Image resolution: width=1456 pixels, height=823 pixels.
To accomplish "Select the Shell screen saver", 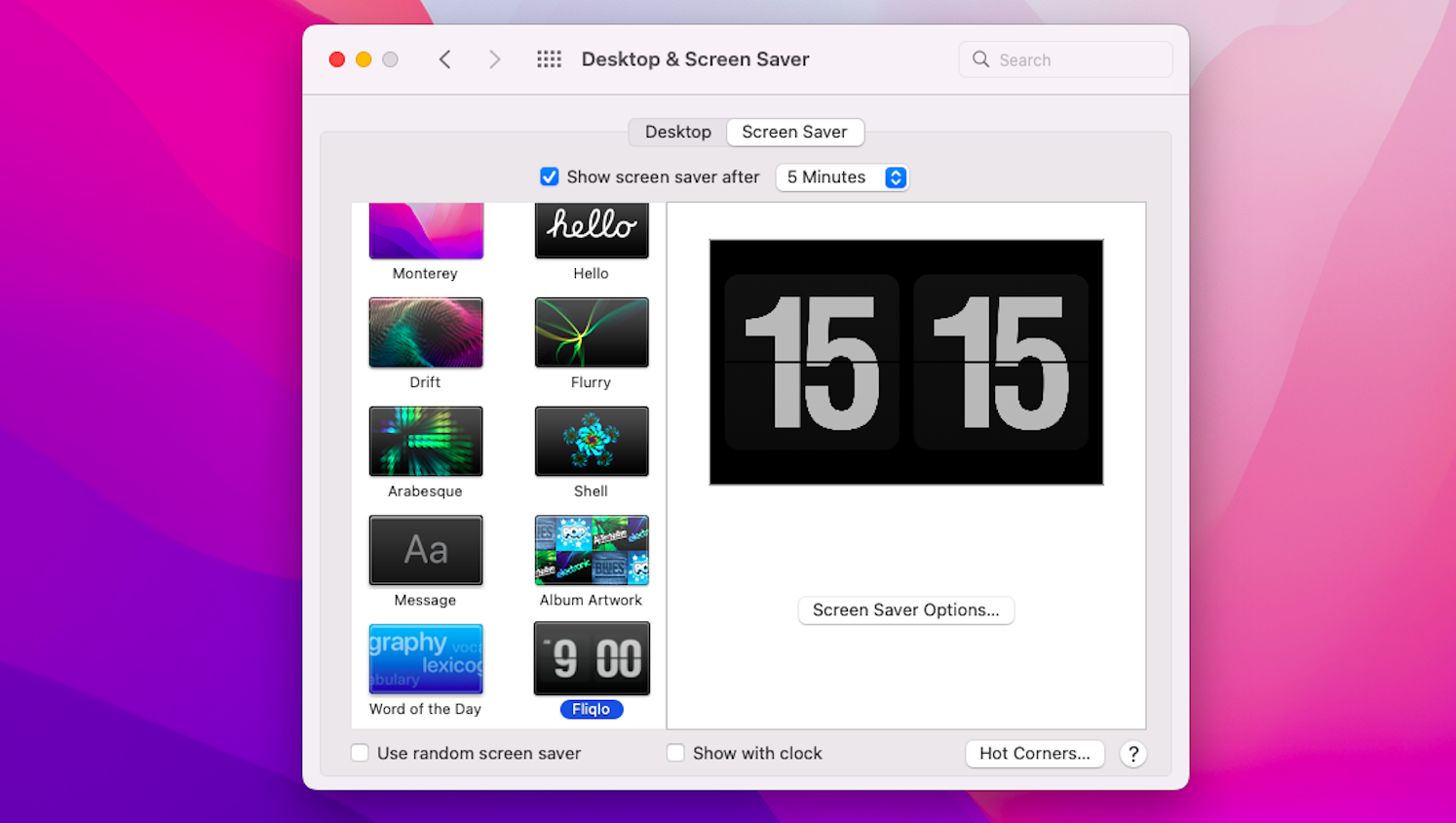I will [591, 441].
